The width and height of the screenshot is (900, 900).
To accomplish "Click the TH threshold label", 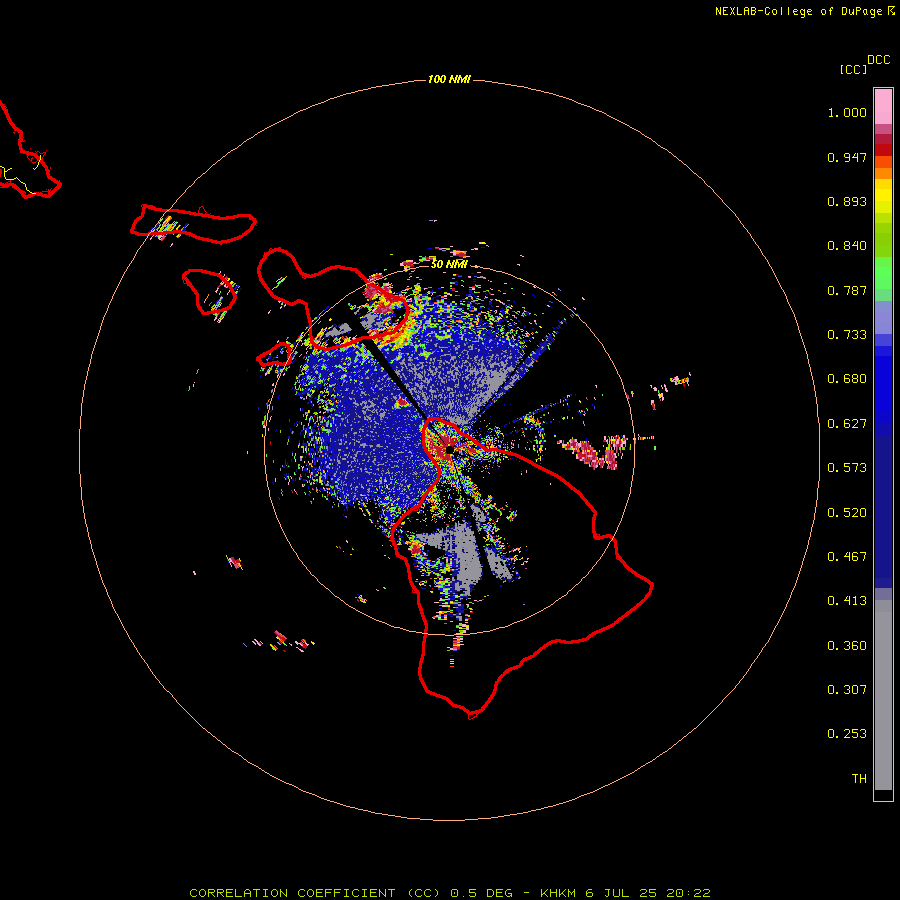I will pos(859,779).
